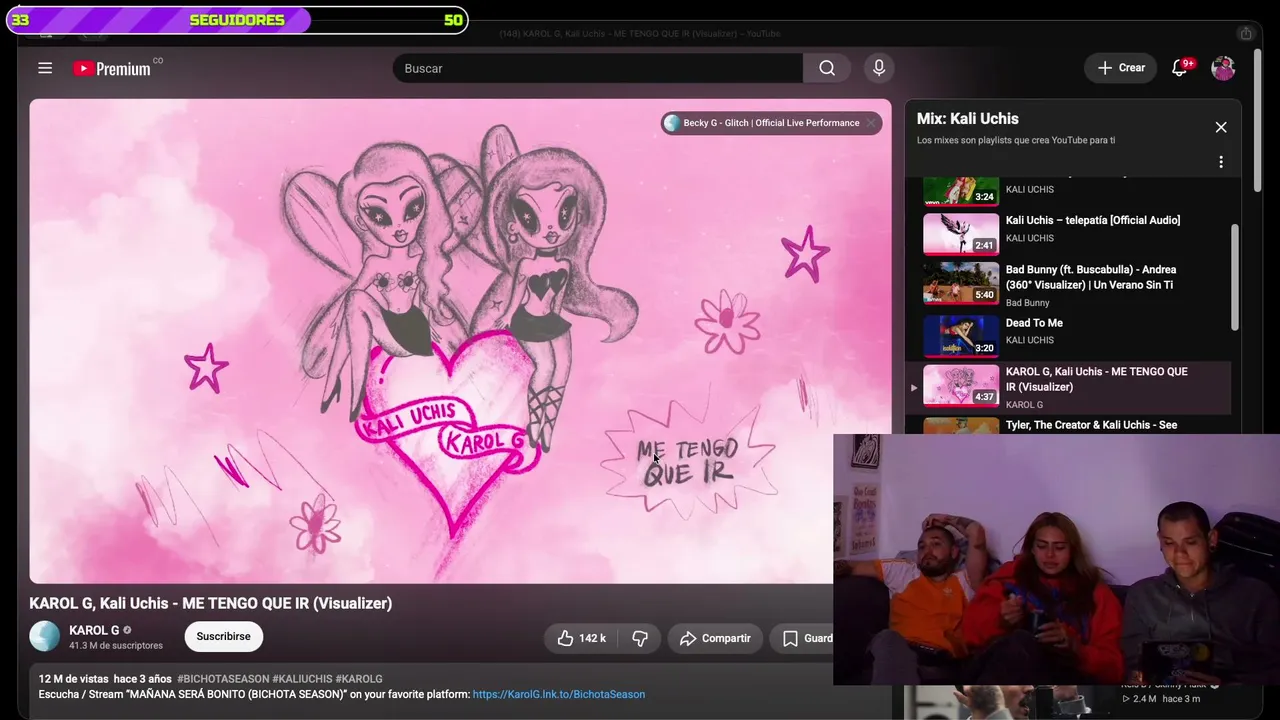Go to YouTube Premium home via logo
1280x720 pixels.
[x=112, y=68]
